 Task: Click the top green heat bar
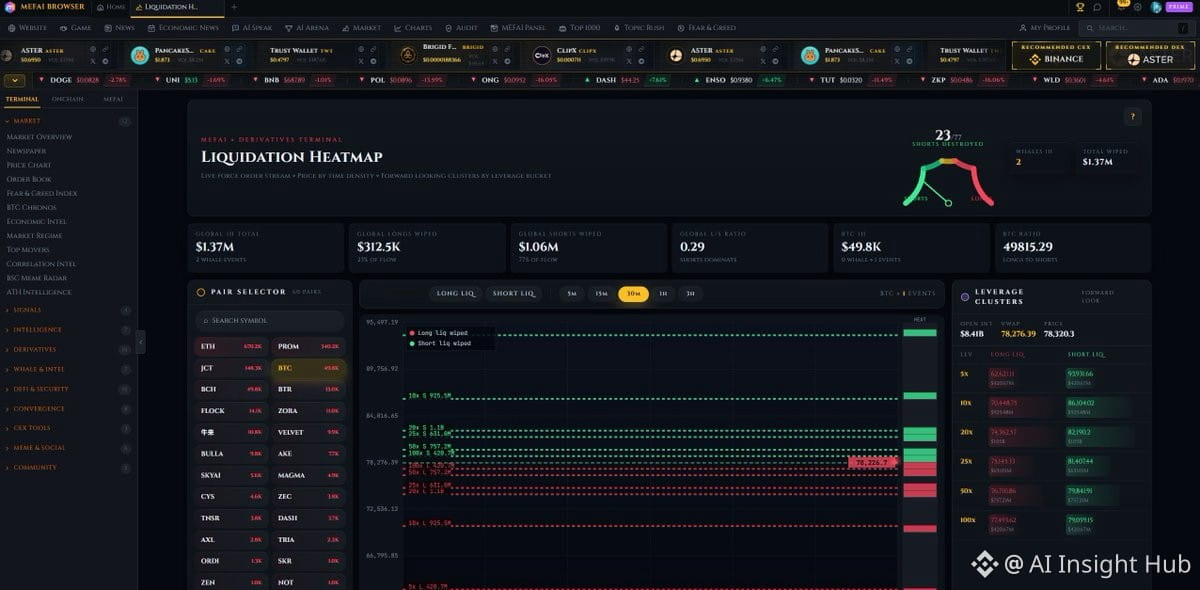point(920,332)
